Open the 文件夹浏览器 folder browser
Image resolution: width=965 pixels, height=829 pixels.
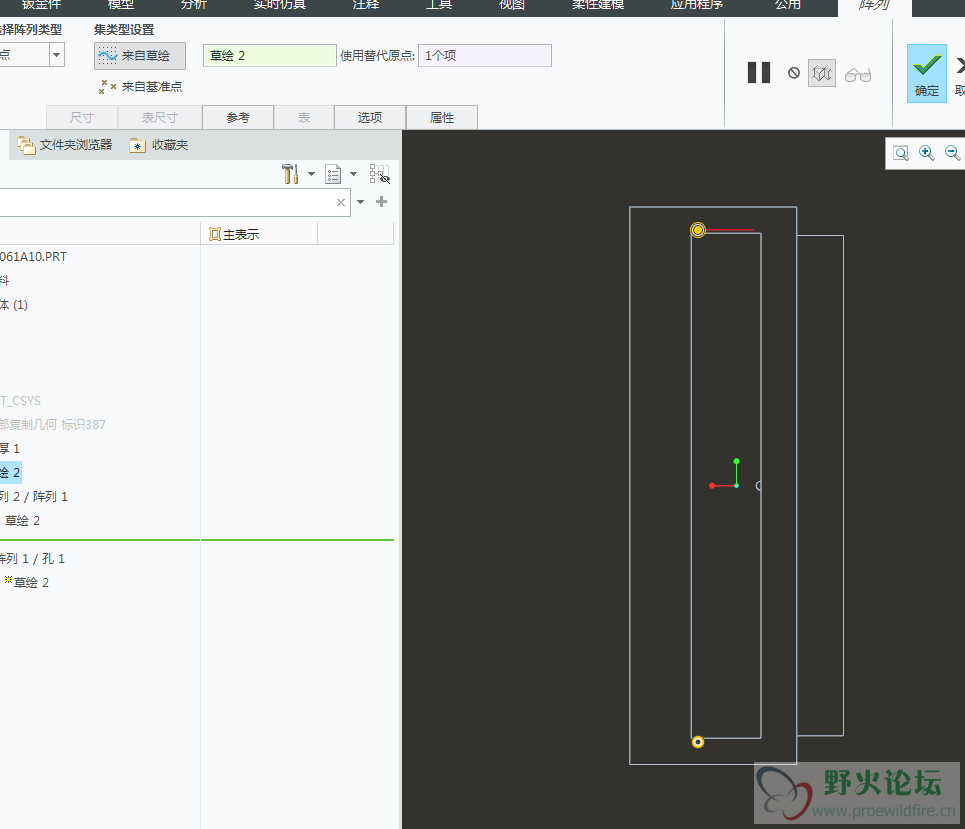pyautogui.click(x=65, y=145)
